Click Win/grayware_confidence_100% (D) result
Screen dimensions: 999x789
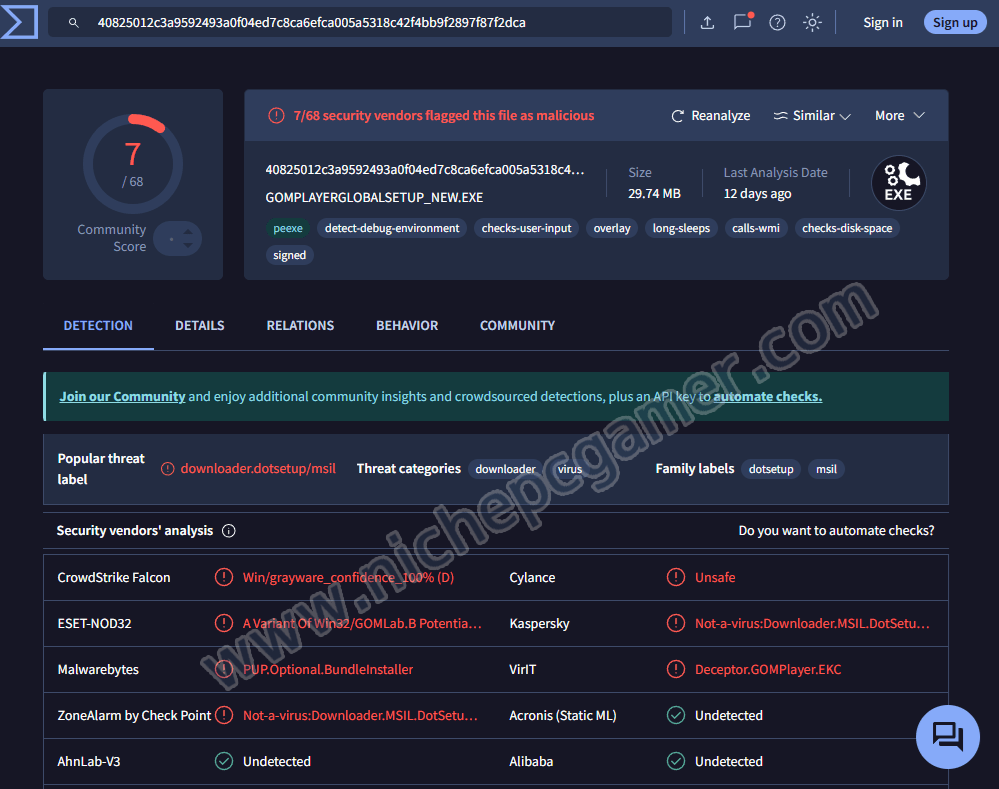tap(349, 577)
